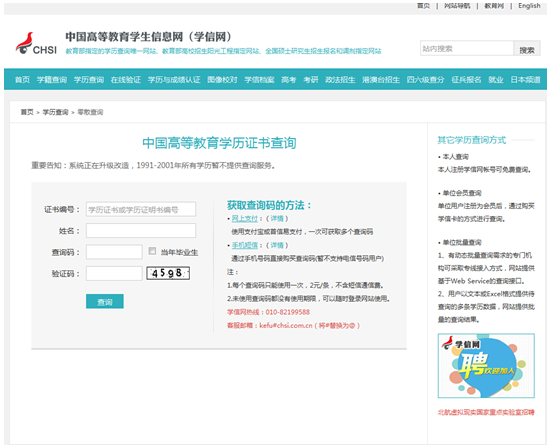The image size is (547, 445).
Task: Click the 查询码 input field
Action: 114,252
